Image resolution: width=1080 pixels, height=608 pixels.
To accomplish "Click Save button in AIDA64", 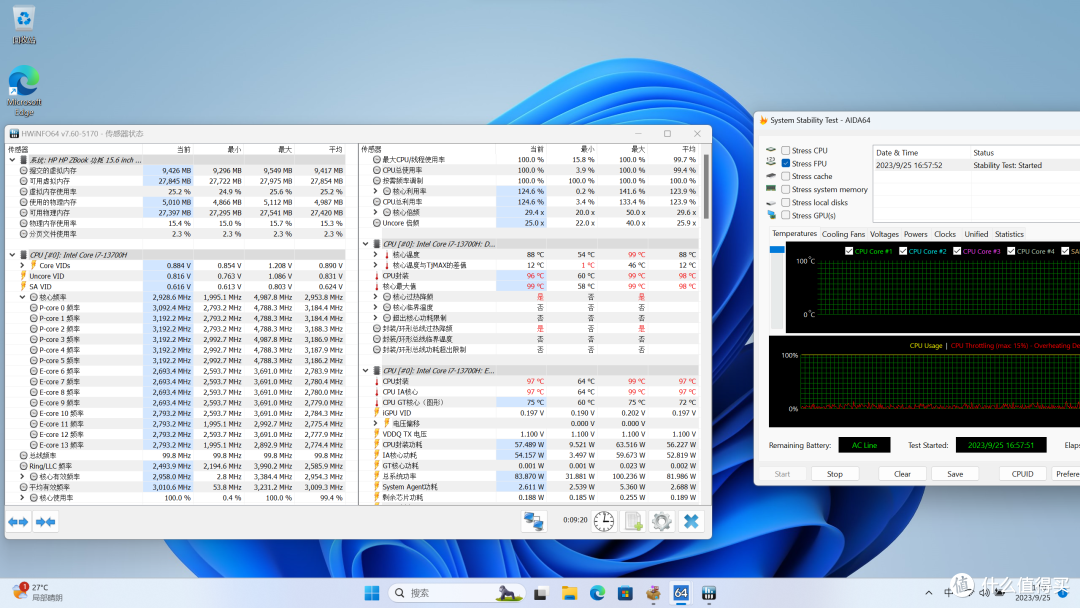I will coord(955,474).
